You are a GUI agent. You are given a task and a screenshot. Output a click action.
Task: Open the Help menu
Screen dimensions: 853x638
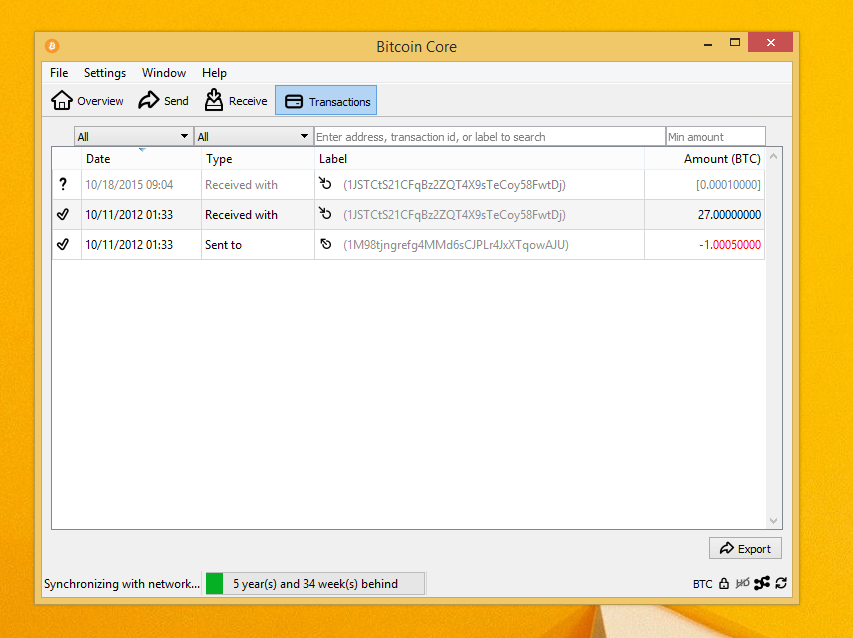(x=214, y=73)
